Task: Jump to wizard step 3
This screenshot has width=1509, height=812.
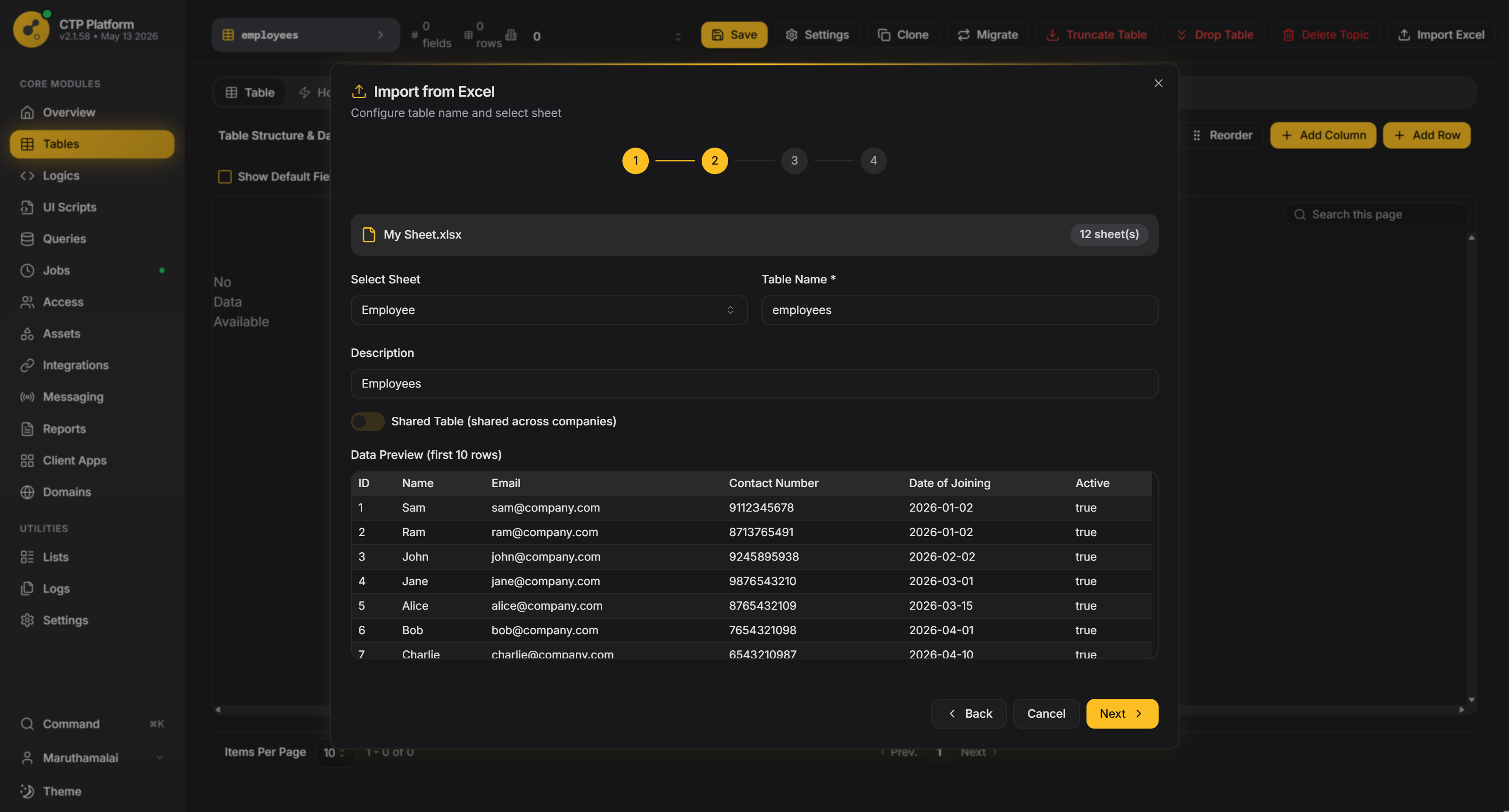Action: point(794,160)
